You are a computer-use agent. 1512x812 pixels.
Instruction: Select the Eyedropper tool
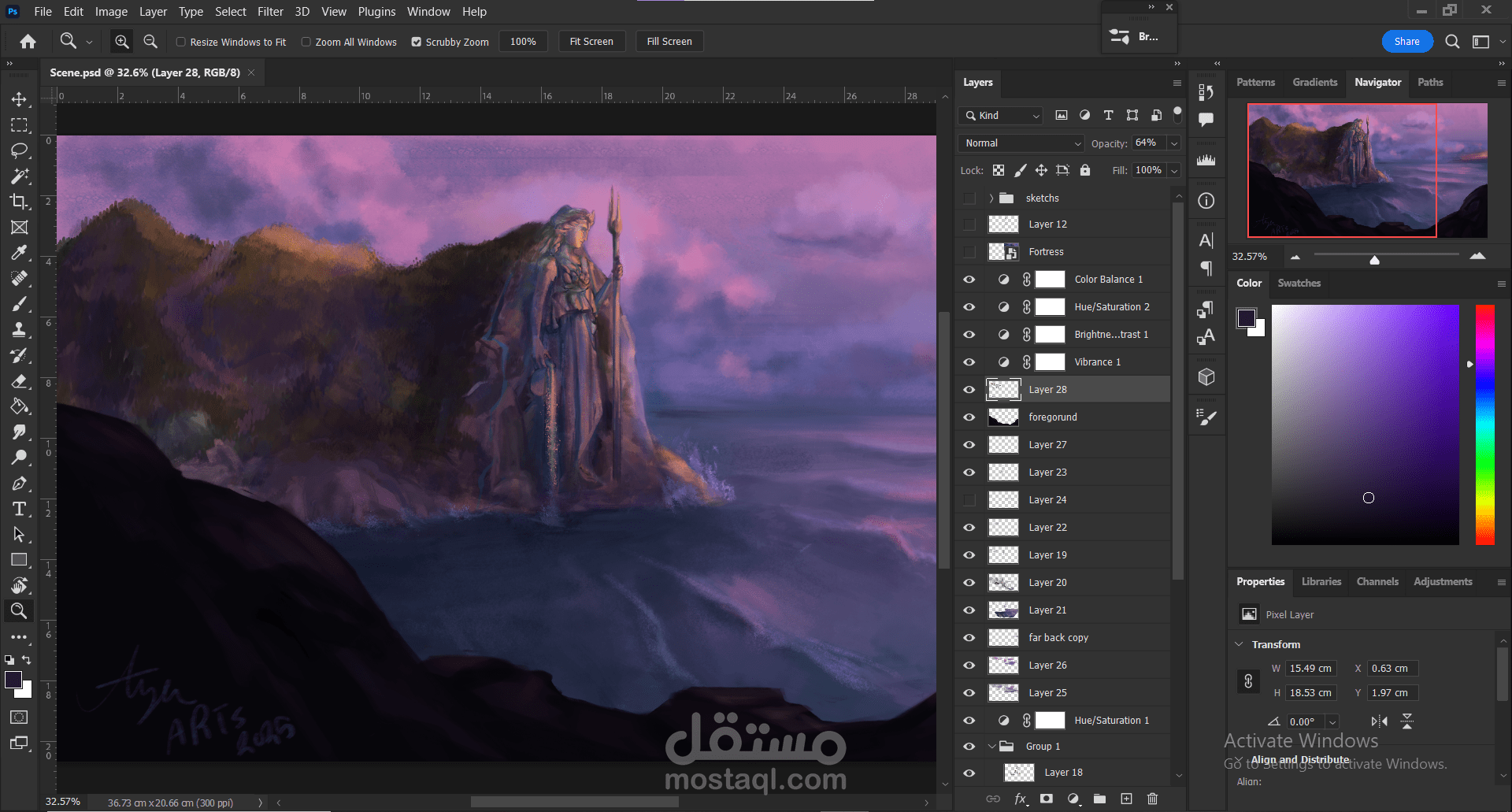[19, 253]
